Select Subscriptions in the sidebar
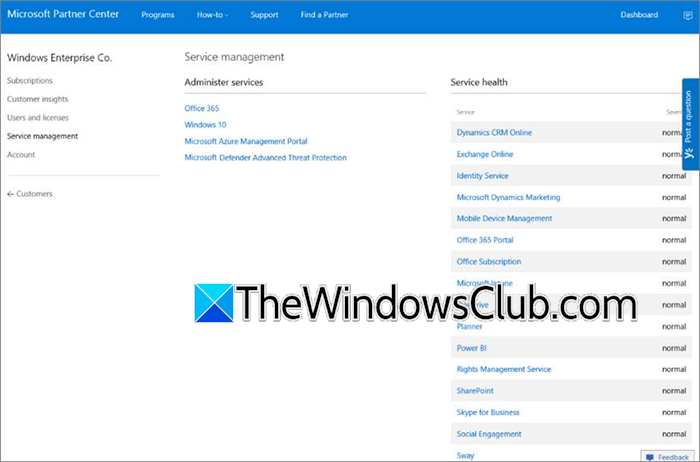This screenshot has width=700, height=462. 30,81
